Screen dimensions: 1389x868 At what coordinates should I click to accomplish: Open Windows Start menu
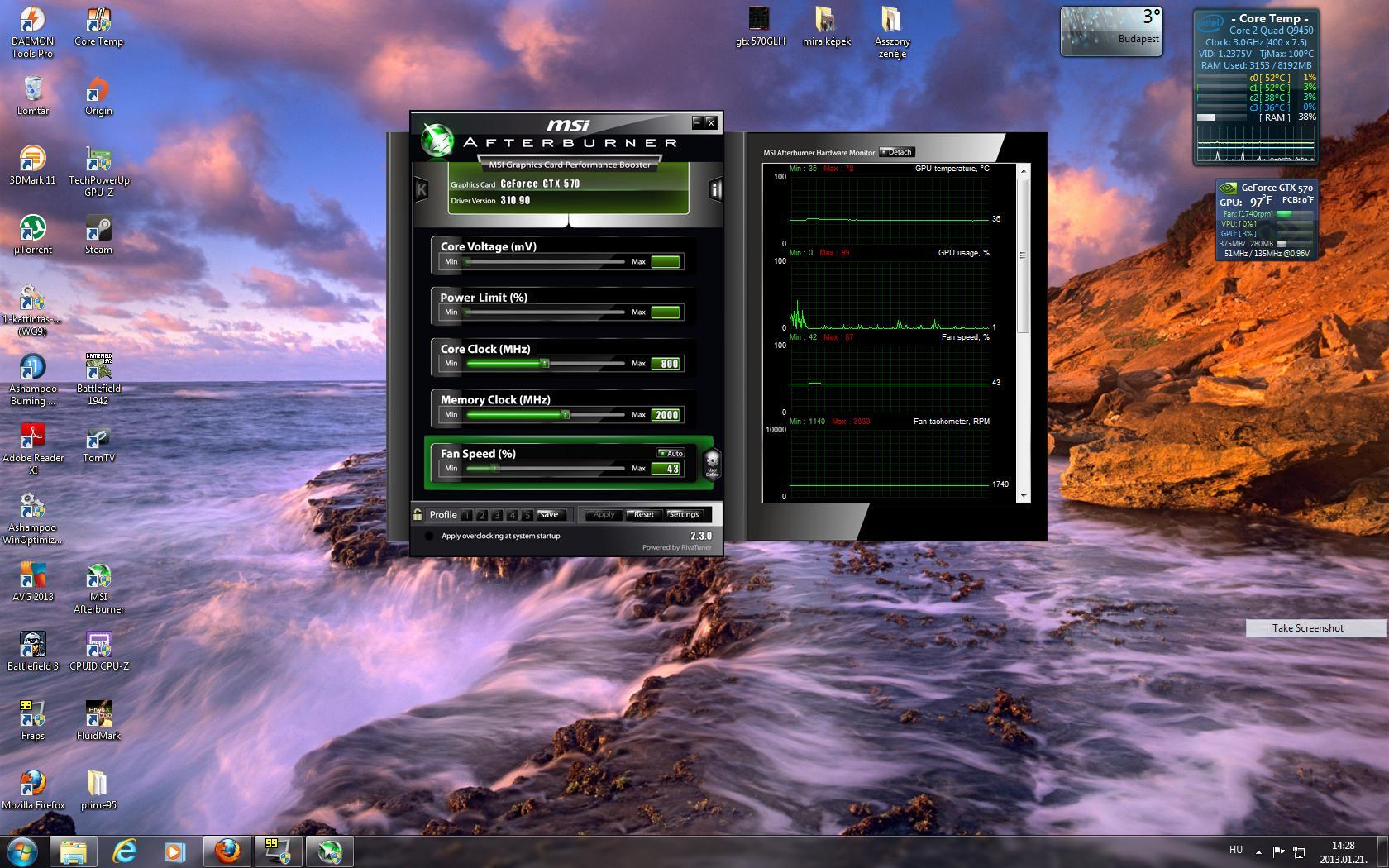21,851
